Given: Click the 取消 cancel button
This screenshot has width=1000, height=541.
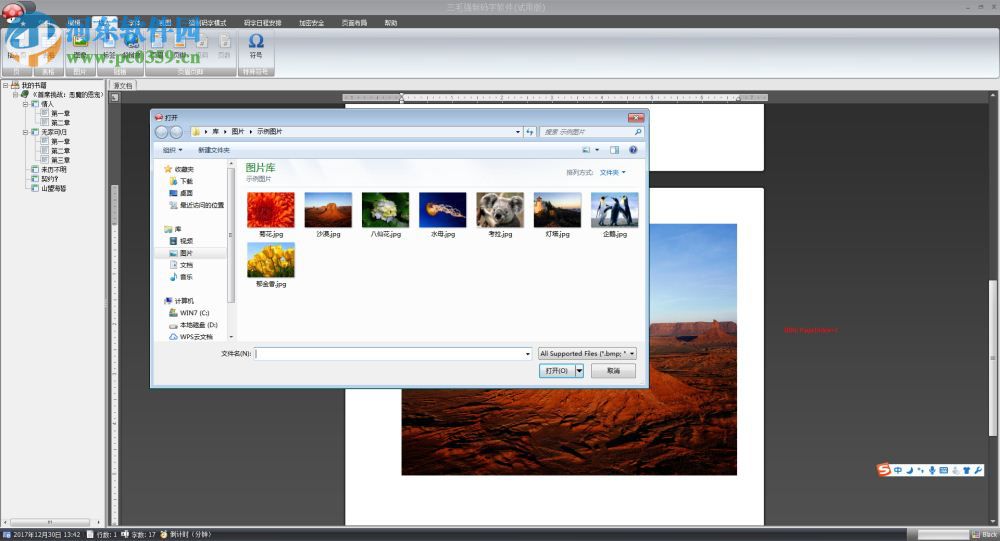Looking at the screenshot, I should click(613, 371).
